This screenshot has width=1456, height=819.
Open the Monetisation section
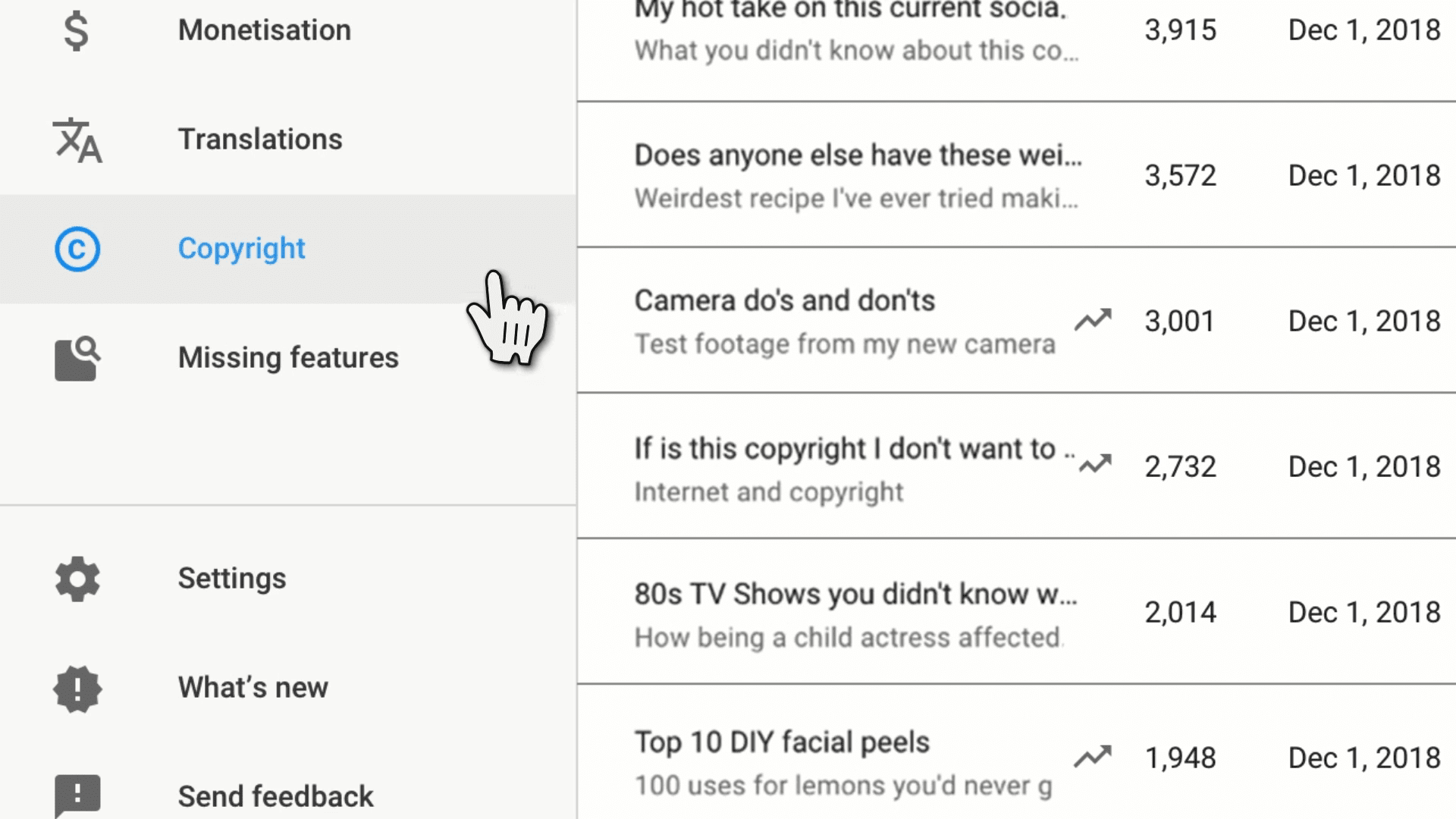265,29
